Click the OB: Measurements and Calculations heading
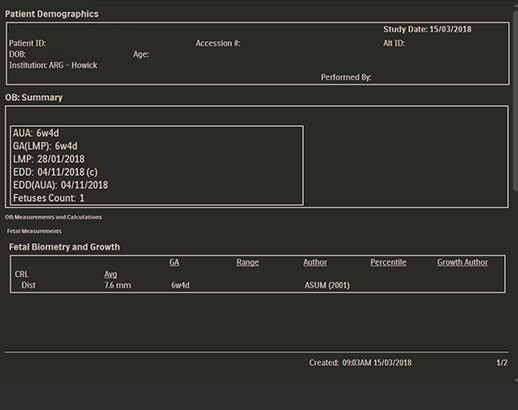Screen dimensions: 518x410 (53, 217)
